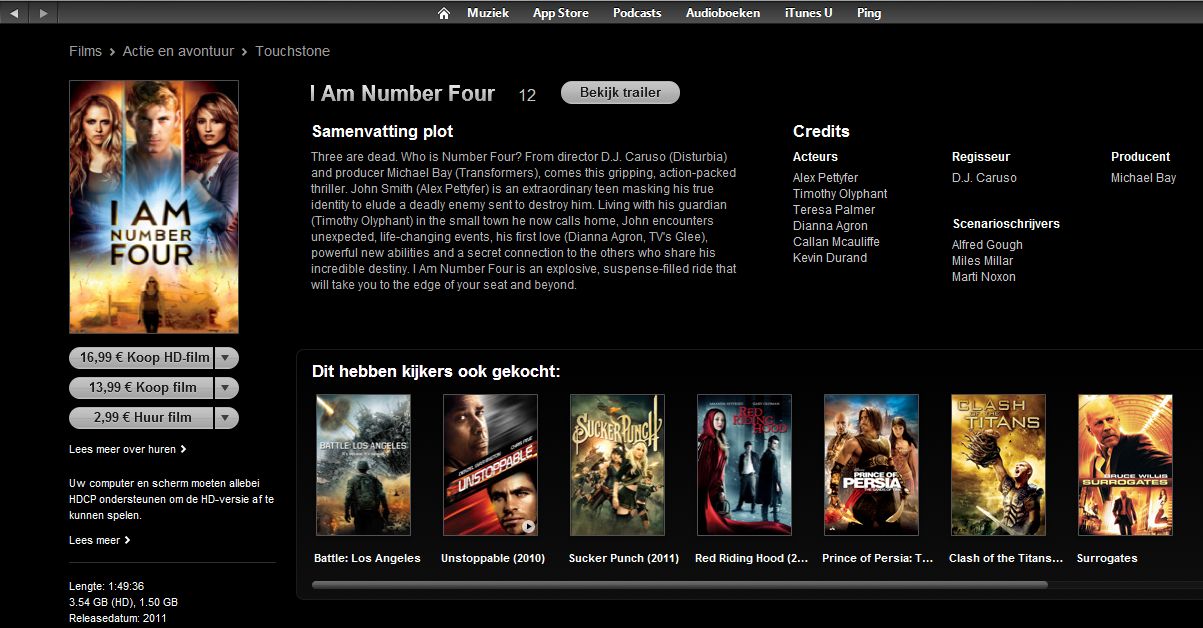Viewport: 1203px width, 628px height.
Task: Open actor Alex Pettyfer
Action: coord(826,178)
